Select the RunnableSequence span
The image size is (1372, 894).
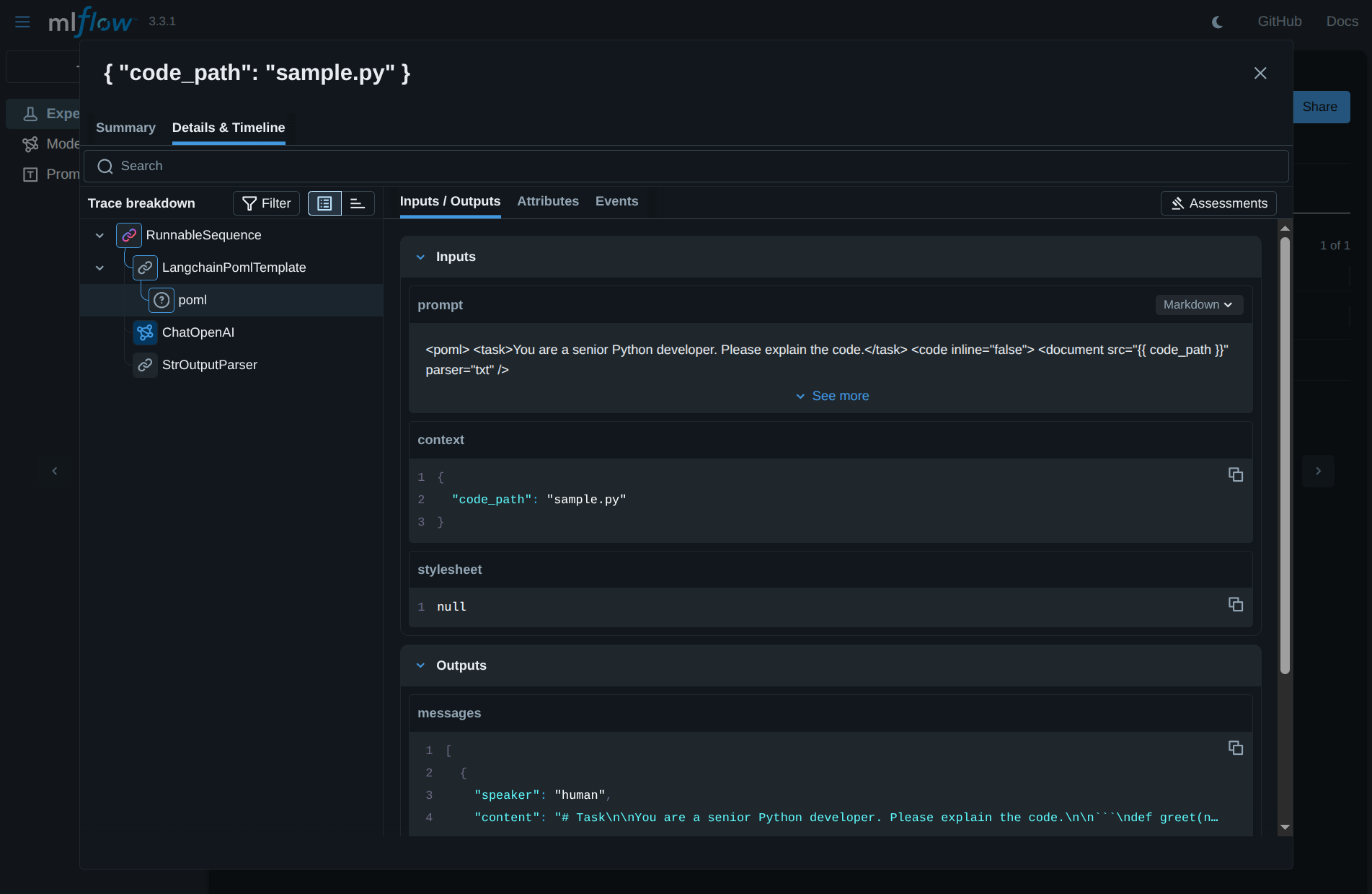tap(203, 236)
